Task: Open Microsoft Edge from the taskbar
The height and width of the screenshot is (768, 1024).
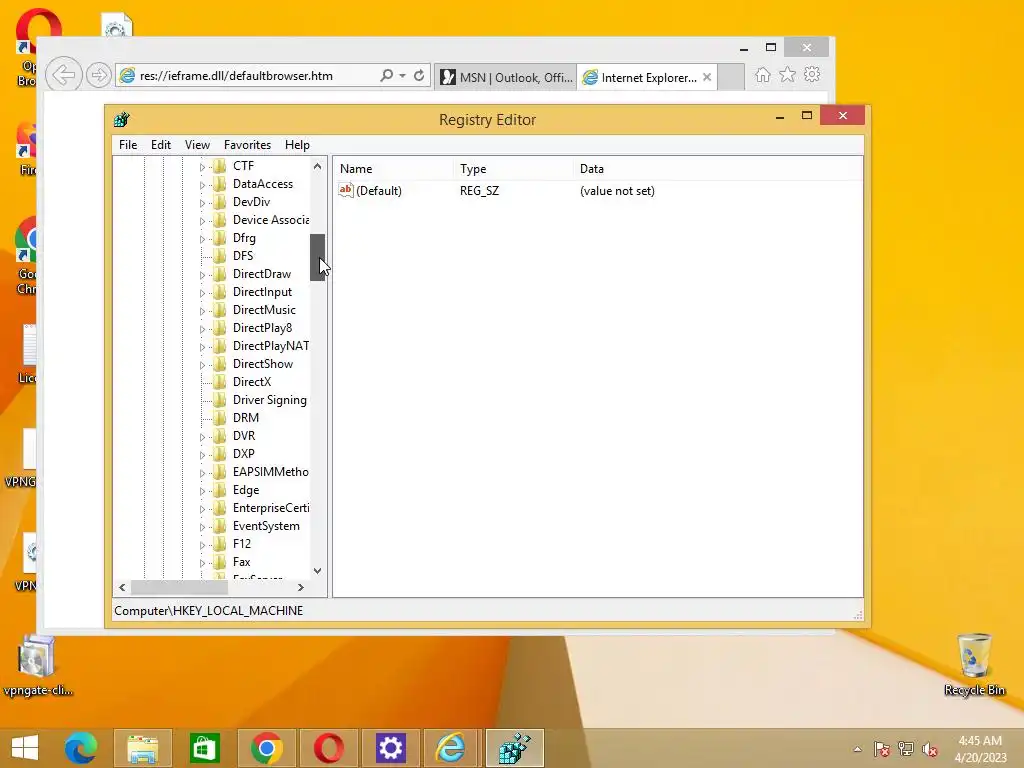Action: coord(81,748)
